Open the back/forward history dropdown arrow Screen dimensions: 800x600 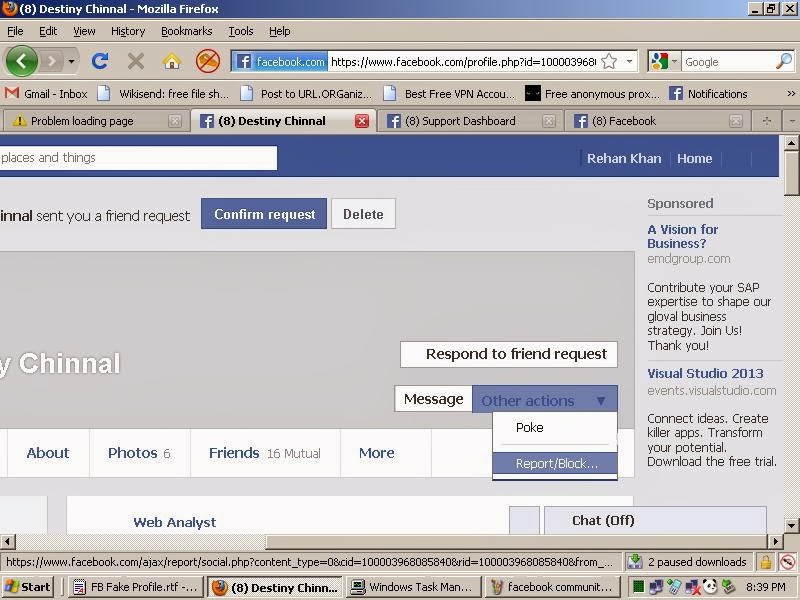pos(71,62)
